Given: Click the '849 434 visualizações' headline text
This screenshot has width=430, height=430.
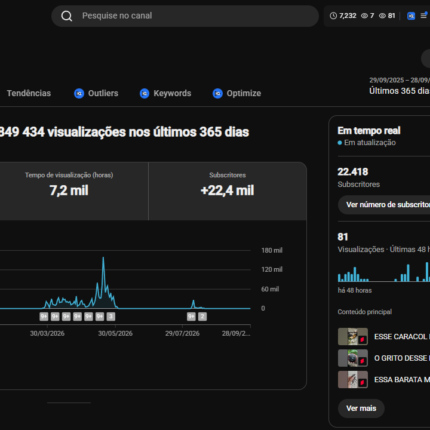Looking at the screenshot, I should click(124, 132).
